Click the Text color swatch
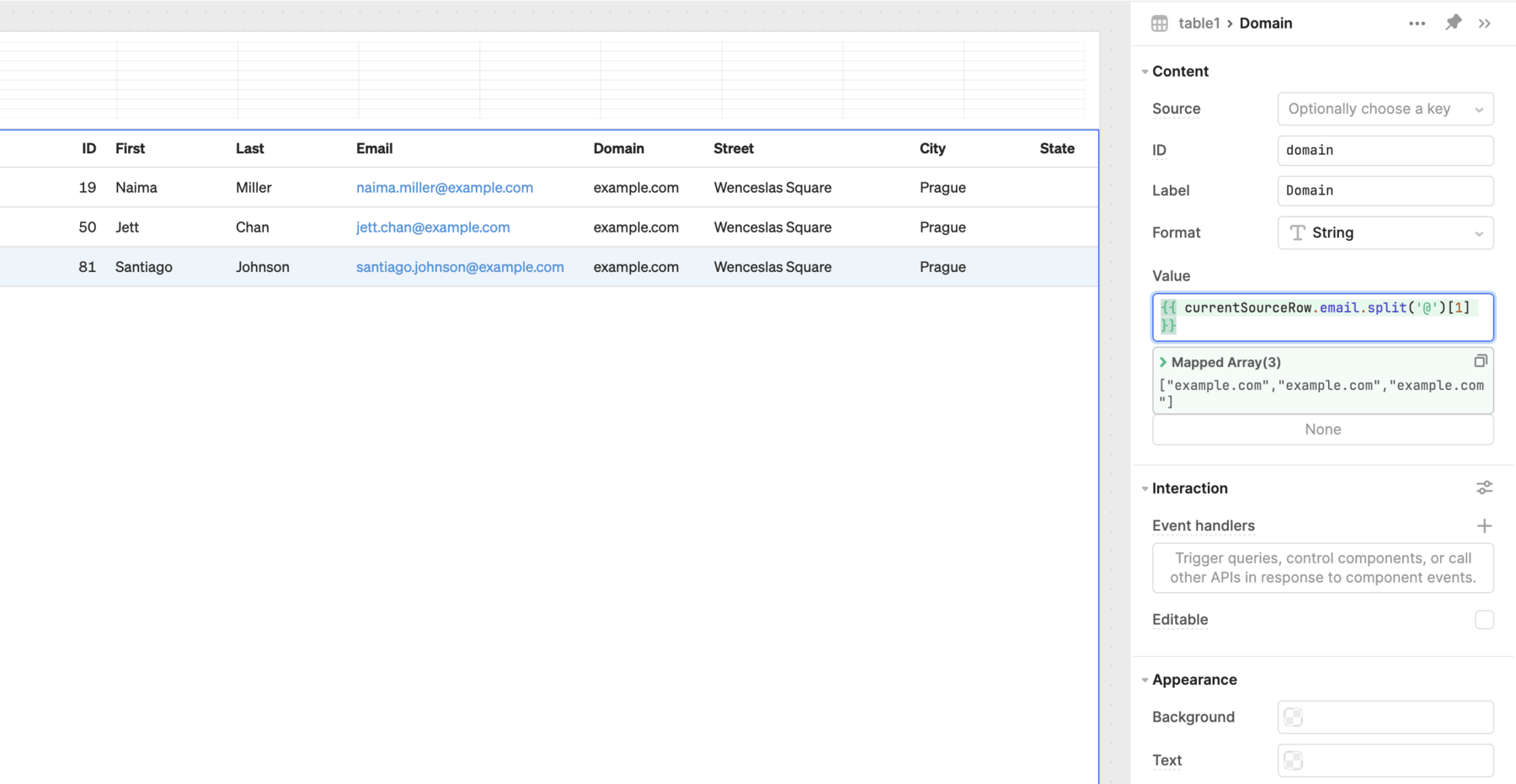The height and width of the screenshot is (784, 1516). (x=1294, y=760)
